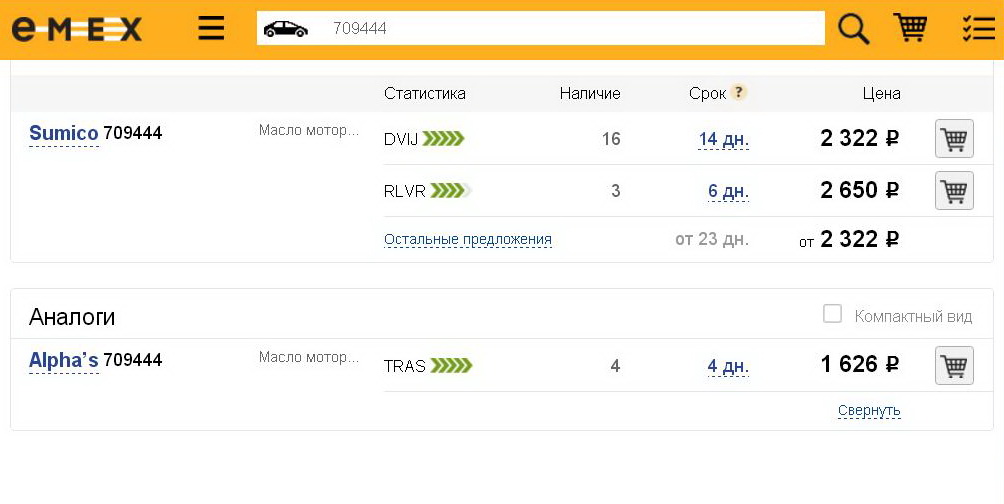Click the от 23 дн. text
Screen dimensions: 1004x504
[x=711, y=240]
